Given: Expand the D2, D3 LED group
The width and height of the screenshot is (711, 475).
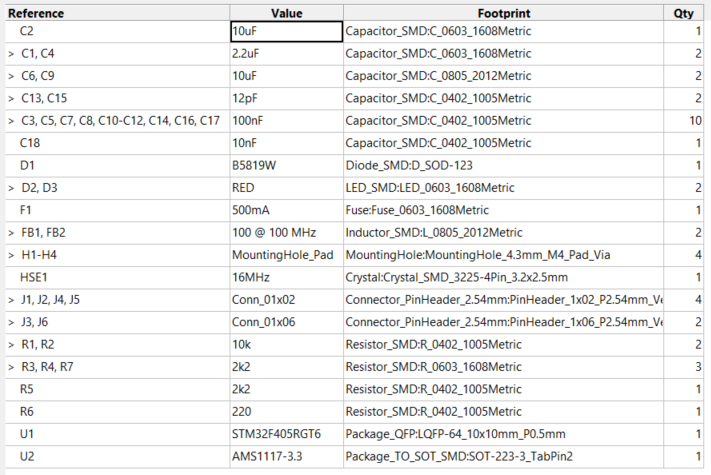Looking at the screenshot, I should click(10, 188).
